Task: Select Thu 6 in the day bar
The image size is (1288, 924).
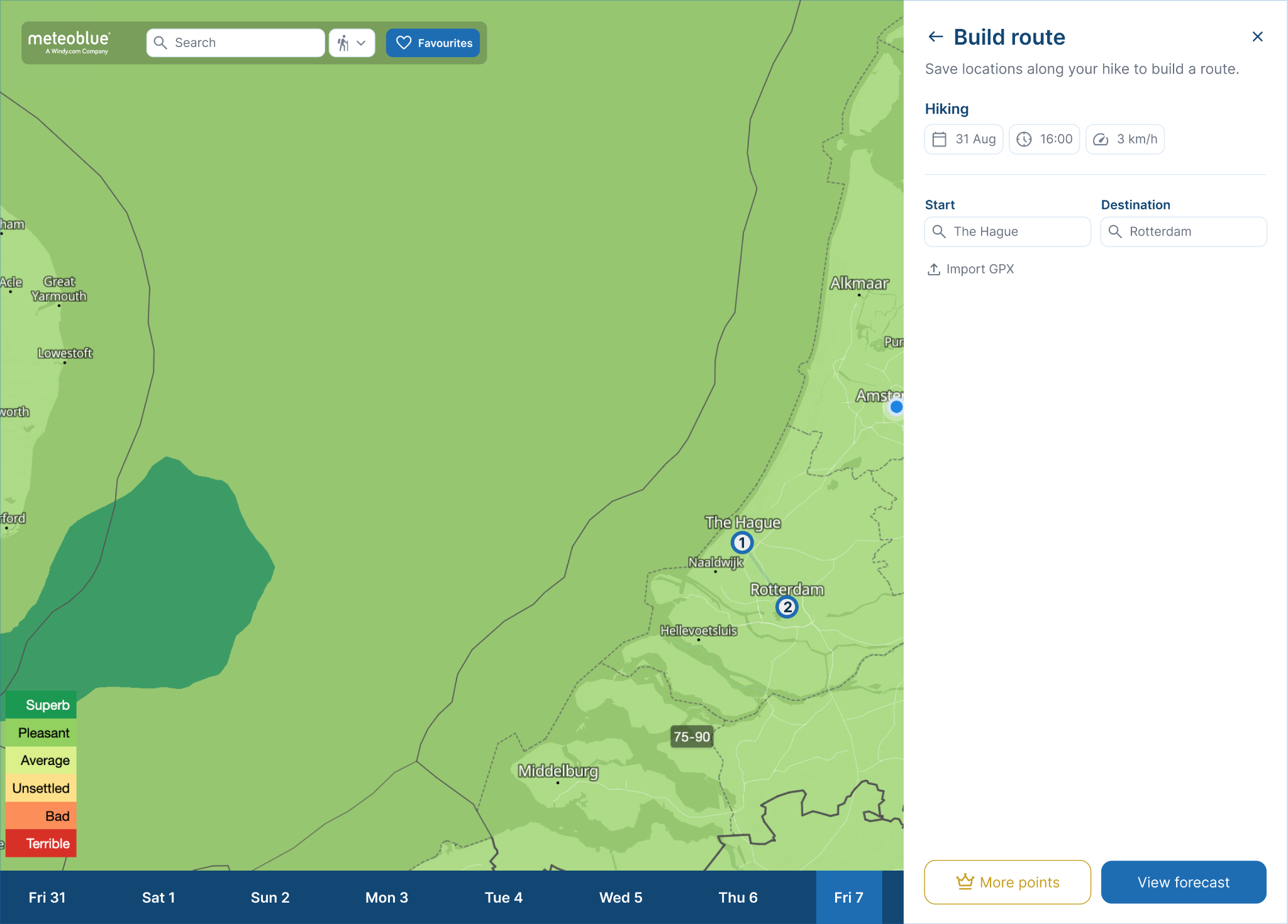Action: (x=738, y=898)
